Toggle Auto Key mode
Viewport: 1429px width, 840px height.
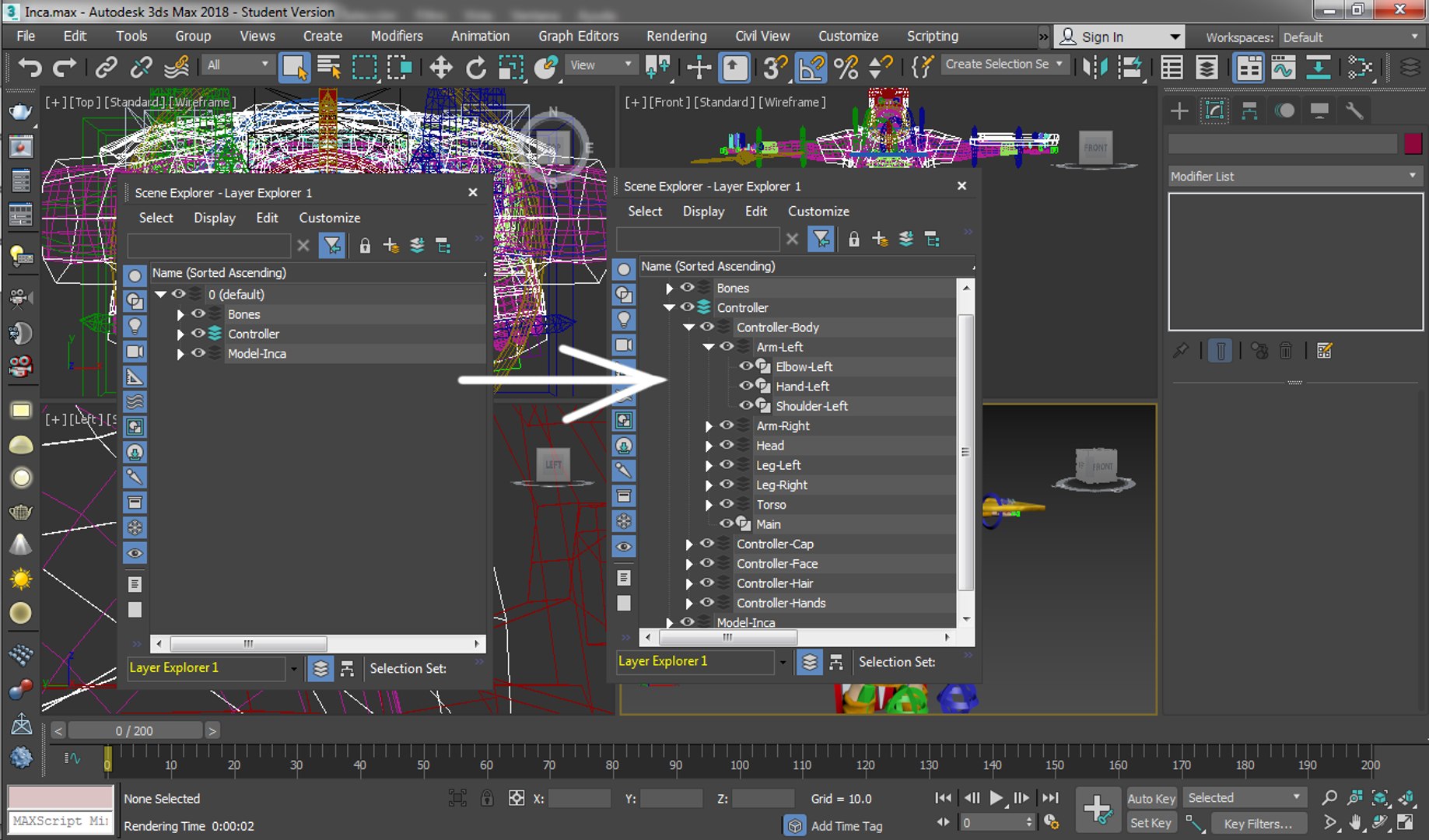coord(1151,798)
